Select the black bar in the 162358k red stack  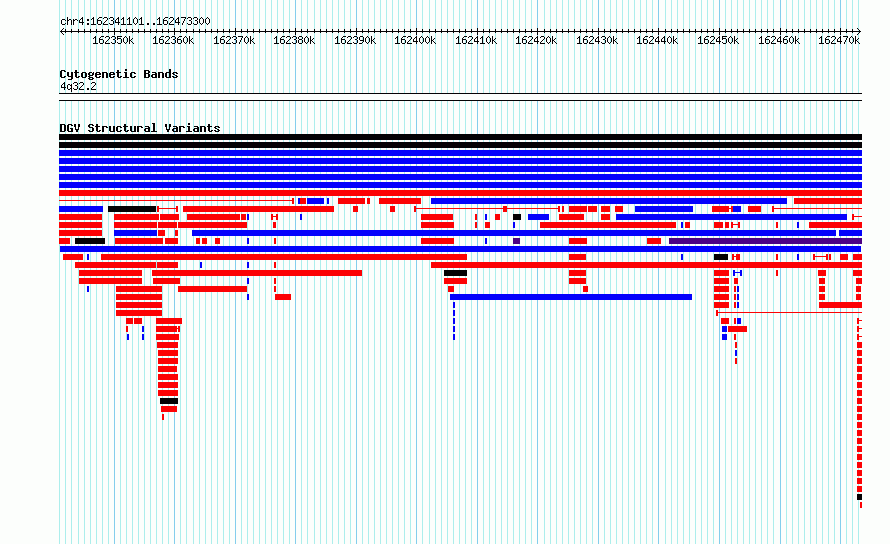(169, 401)
